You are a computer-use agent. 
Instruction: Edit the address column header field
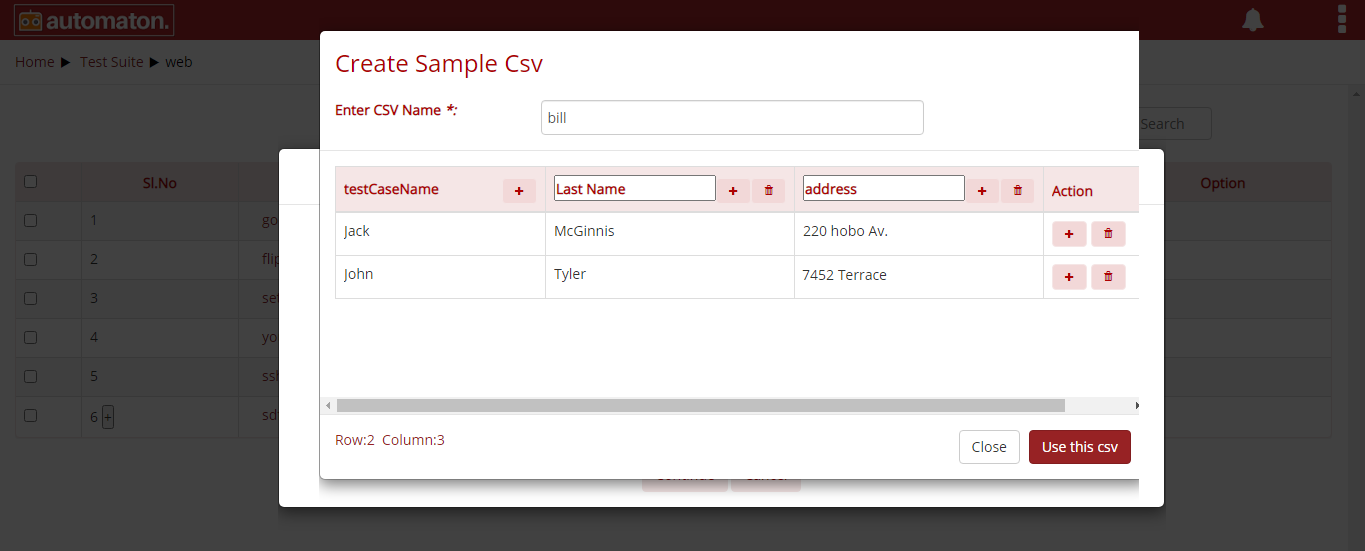[x=884, y=188]
